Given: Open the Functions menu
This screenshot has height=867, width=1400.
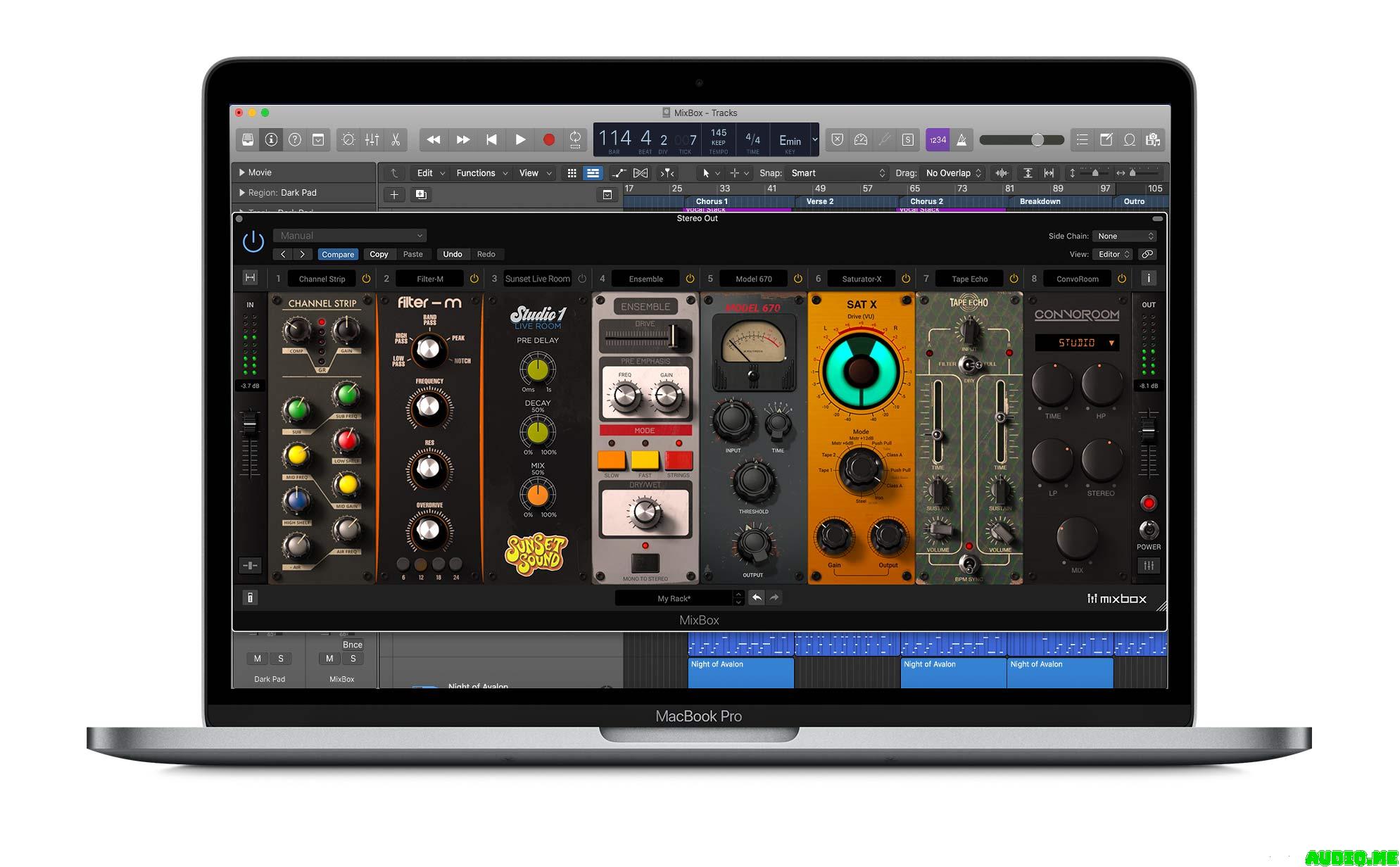Looking at the screenshot, I should [482, 173].
